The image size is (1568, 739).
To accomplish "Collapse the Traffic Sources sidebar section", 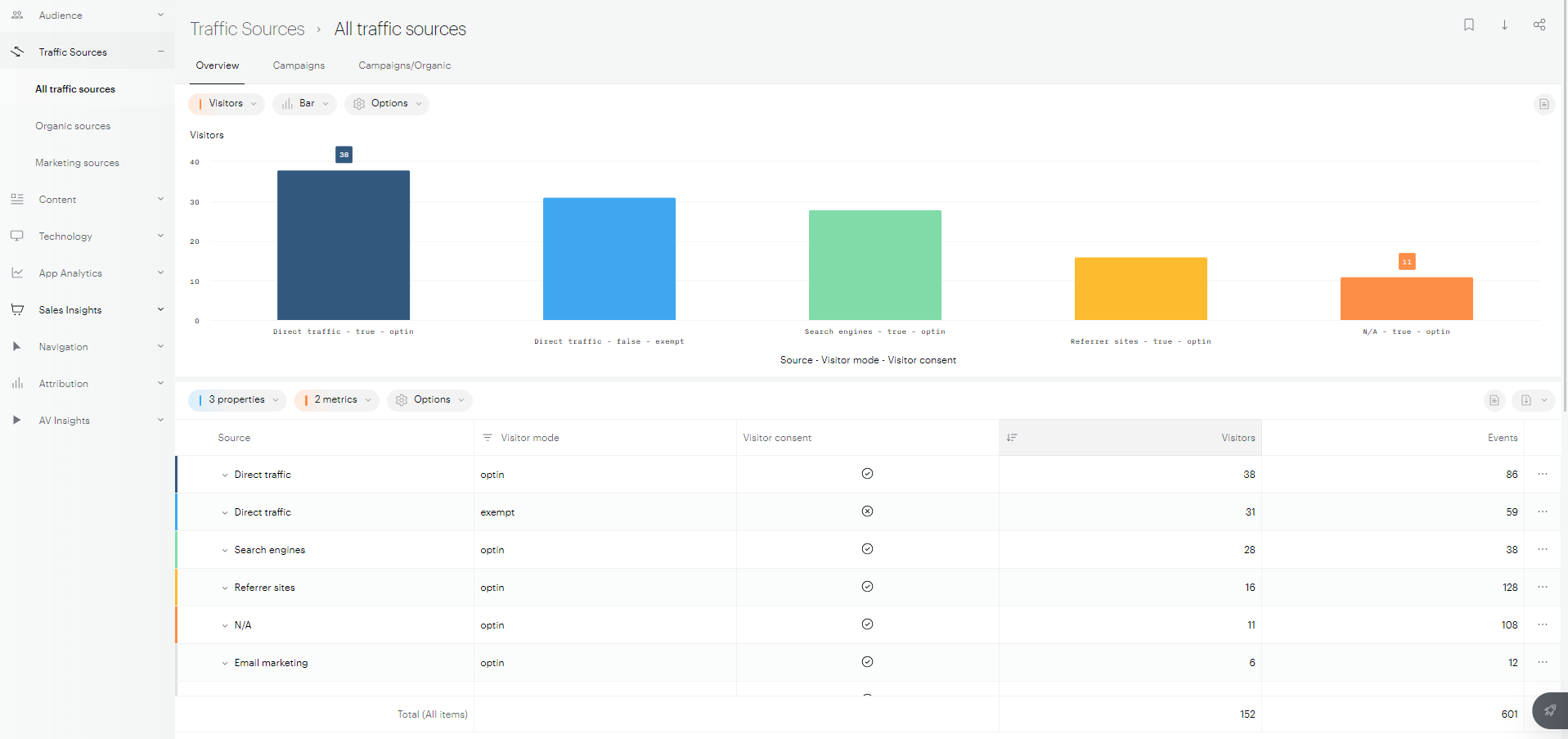I will coord(160,52).
